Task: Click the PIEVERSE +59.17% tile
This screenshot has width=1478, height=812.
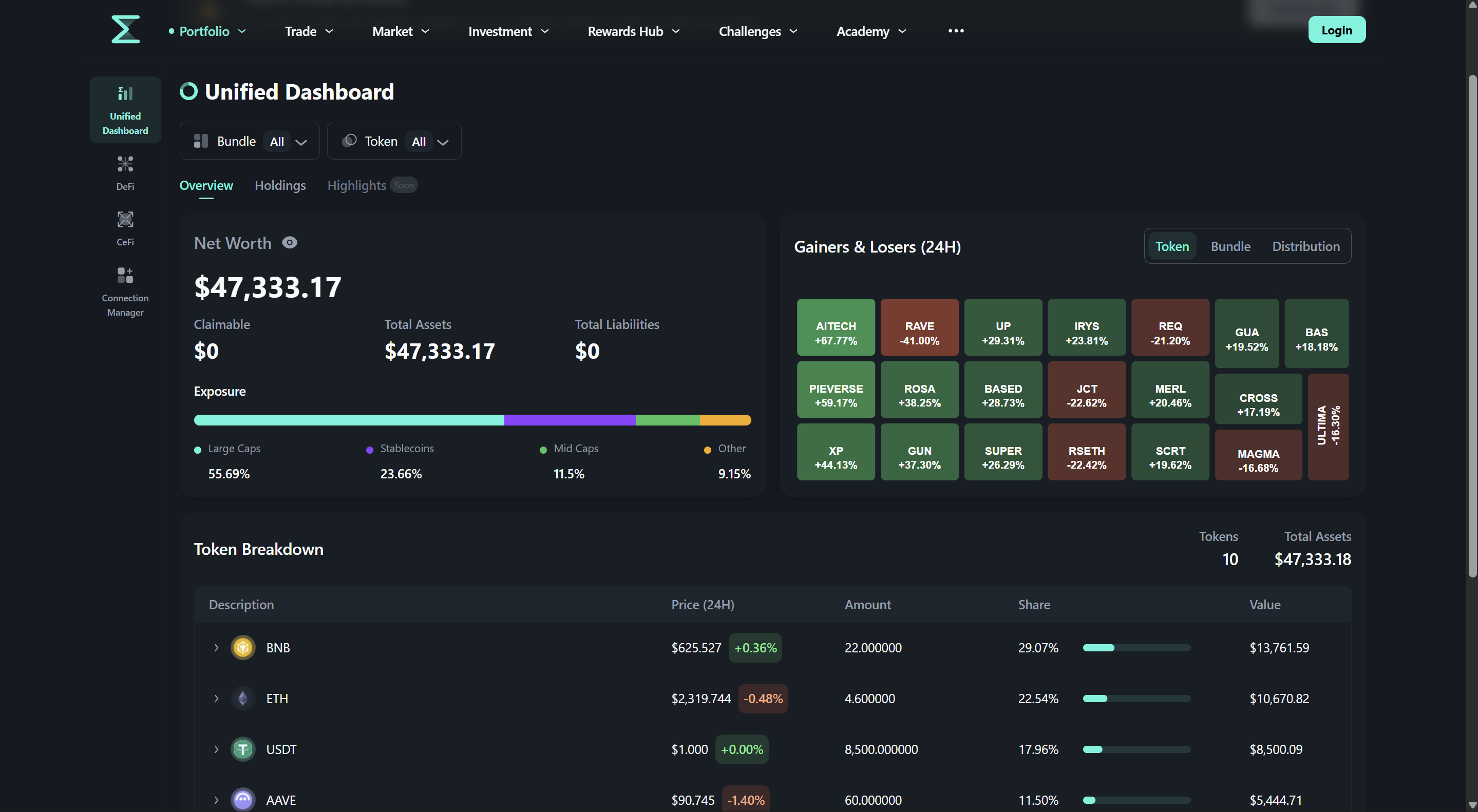Action: point(836,390)
